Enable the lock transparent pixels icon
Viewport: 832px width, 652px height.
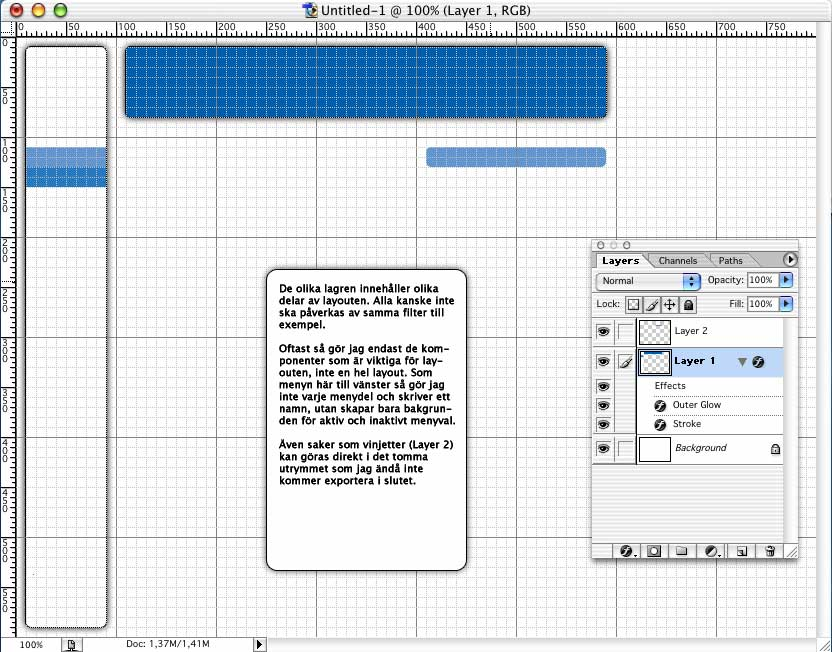pyautogui.click(x=634, y=304)
